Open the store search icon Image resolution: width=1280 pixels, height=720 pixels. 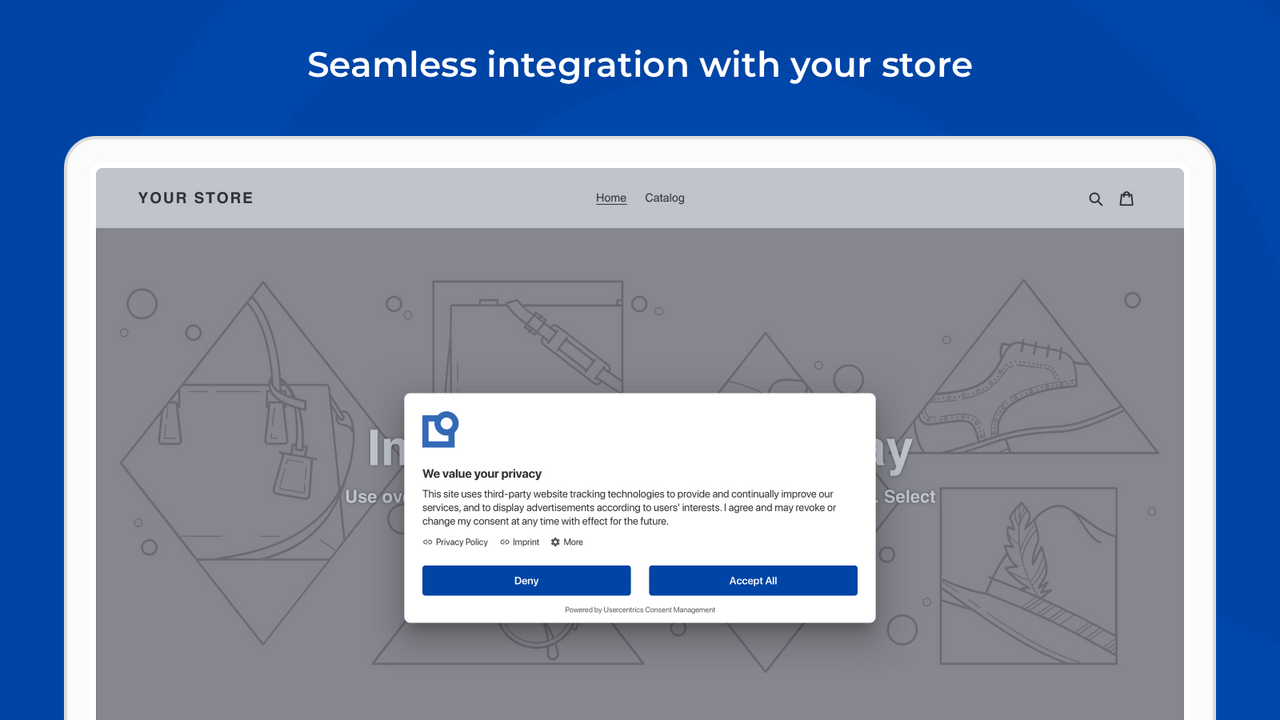1095,199
